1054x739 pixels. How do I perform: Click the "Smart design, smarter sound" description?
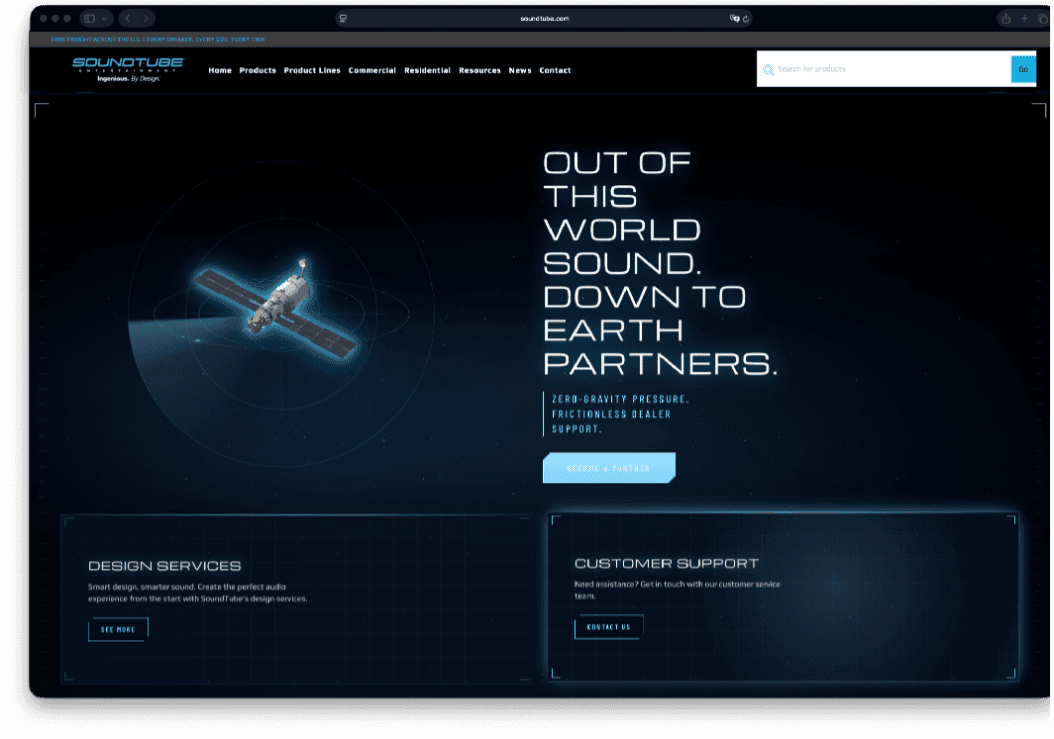[198, 592]
